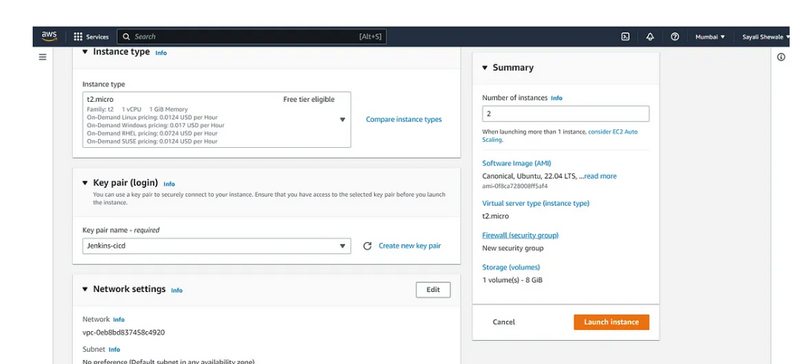
Task: Click the New security group text
Action: (513, 248)
